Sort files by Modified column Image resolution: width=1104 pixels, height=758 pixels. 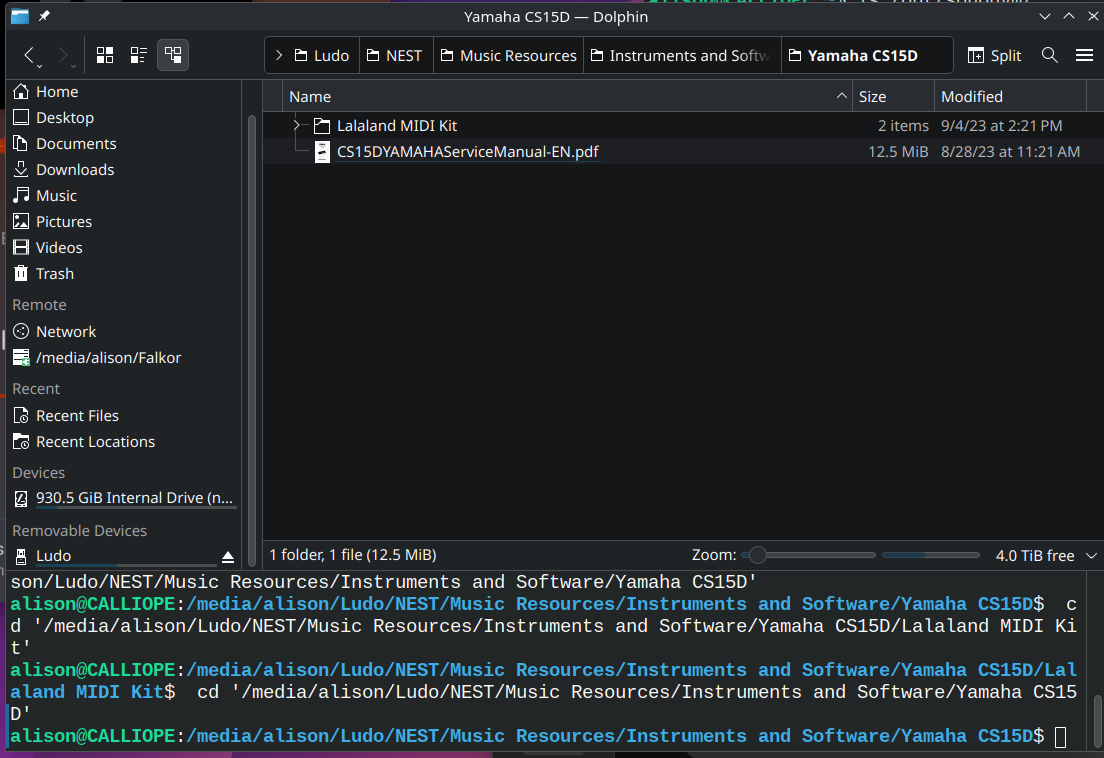pos(971,97)
